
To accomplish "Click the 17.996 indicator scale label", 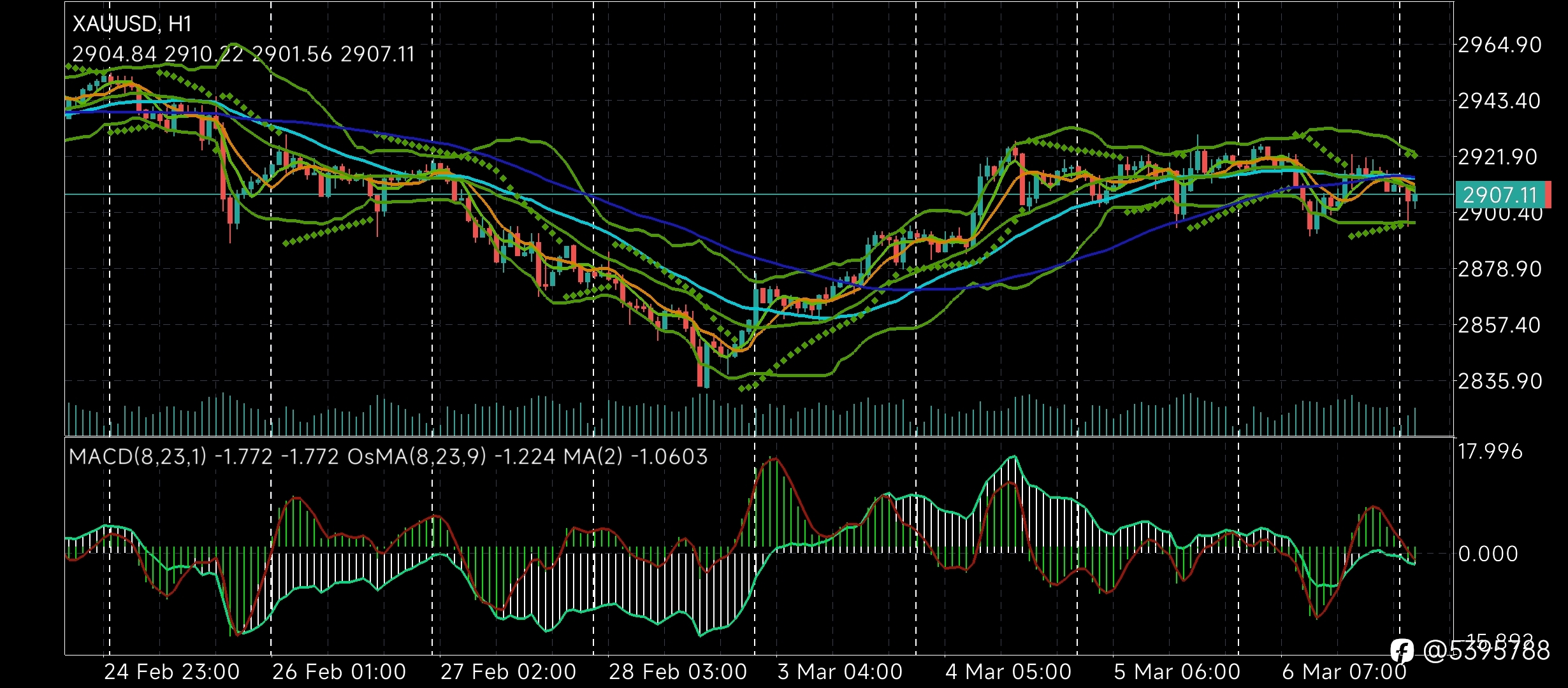I will point(1490,452).
